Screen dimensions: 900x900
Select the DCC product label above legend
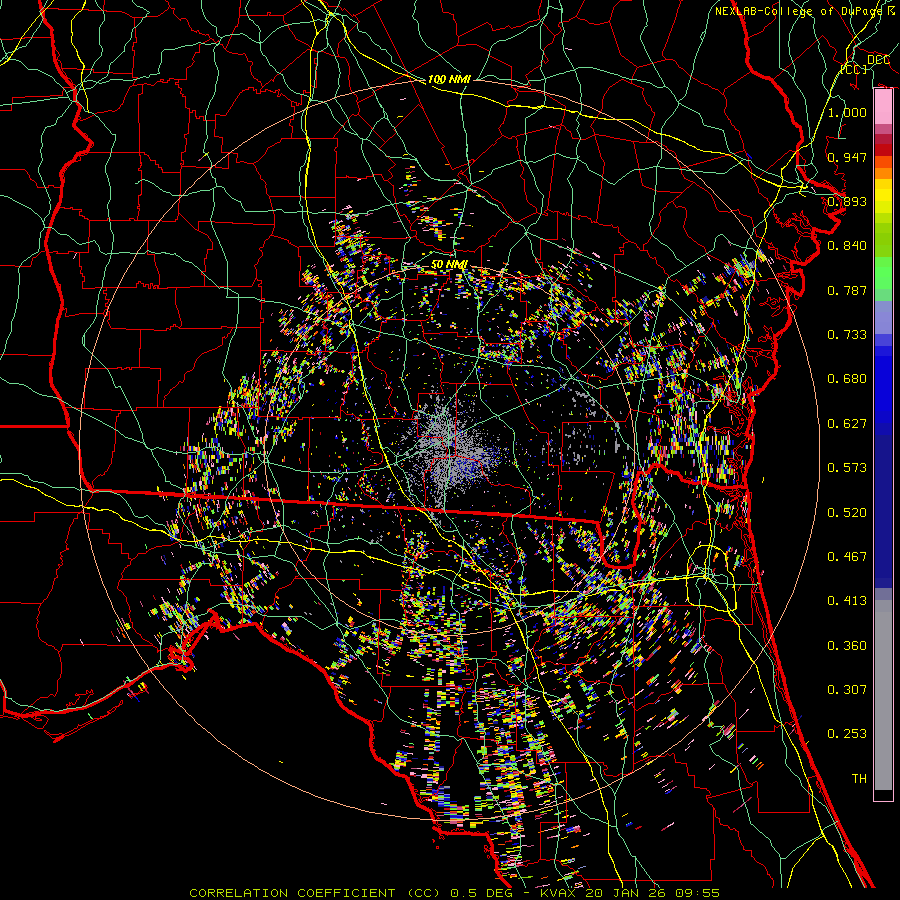click(878, 60)
